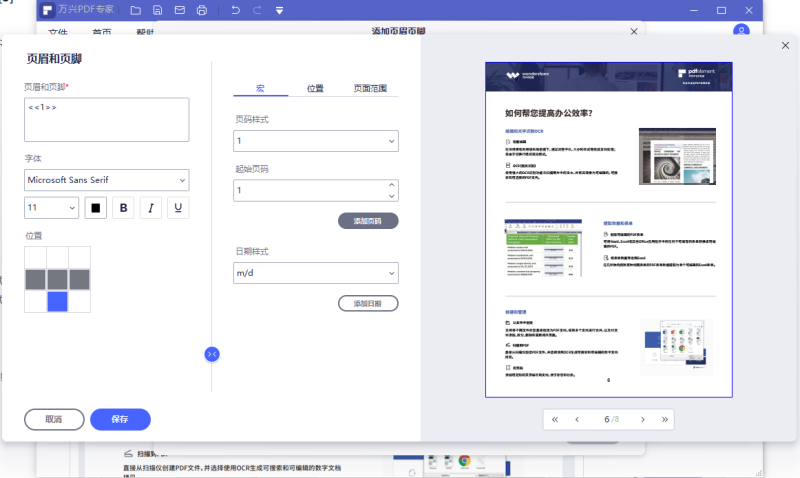Click the email envelope icon in title bar
This screenshot has width=800, height=478.
tap(180, 10)
